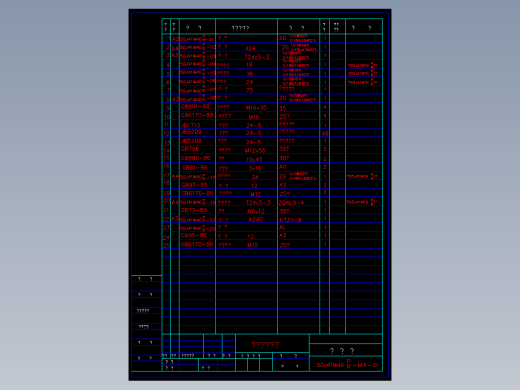Select the material 35 cell in row 9

(283, 108)
